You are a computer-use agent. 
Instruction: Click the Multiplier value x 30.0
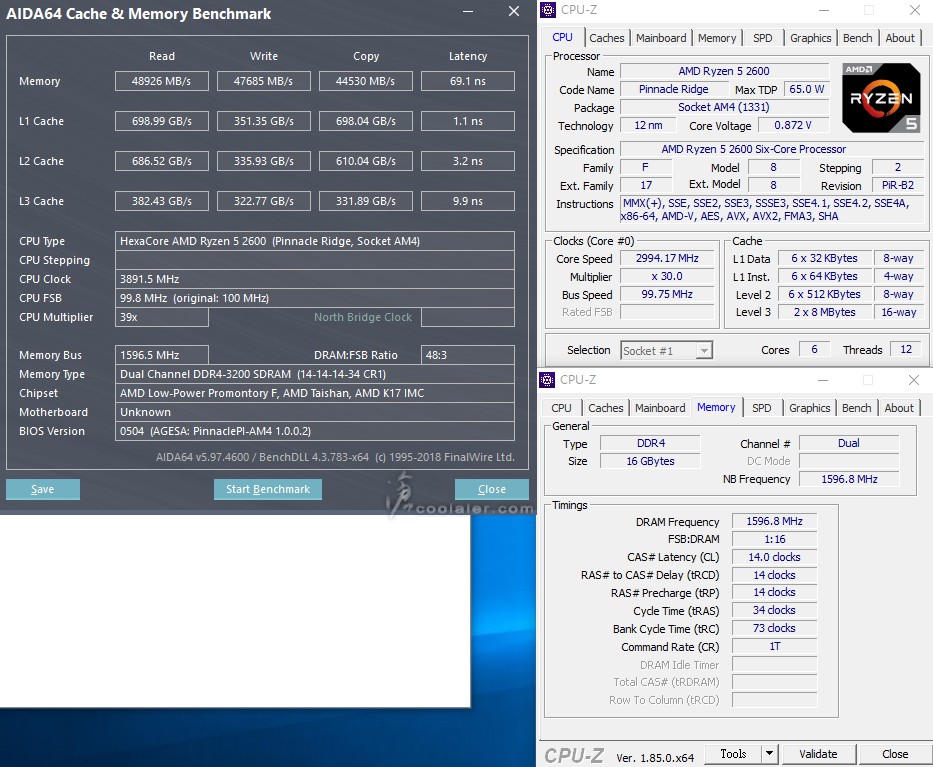(667, 276)
